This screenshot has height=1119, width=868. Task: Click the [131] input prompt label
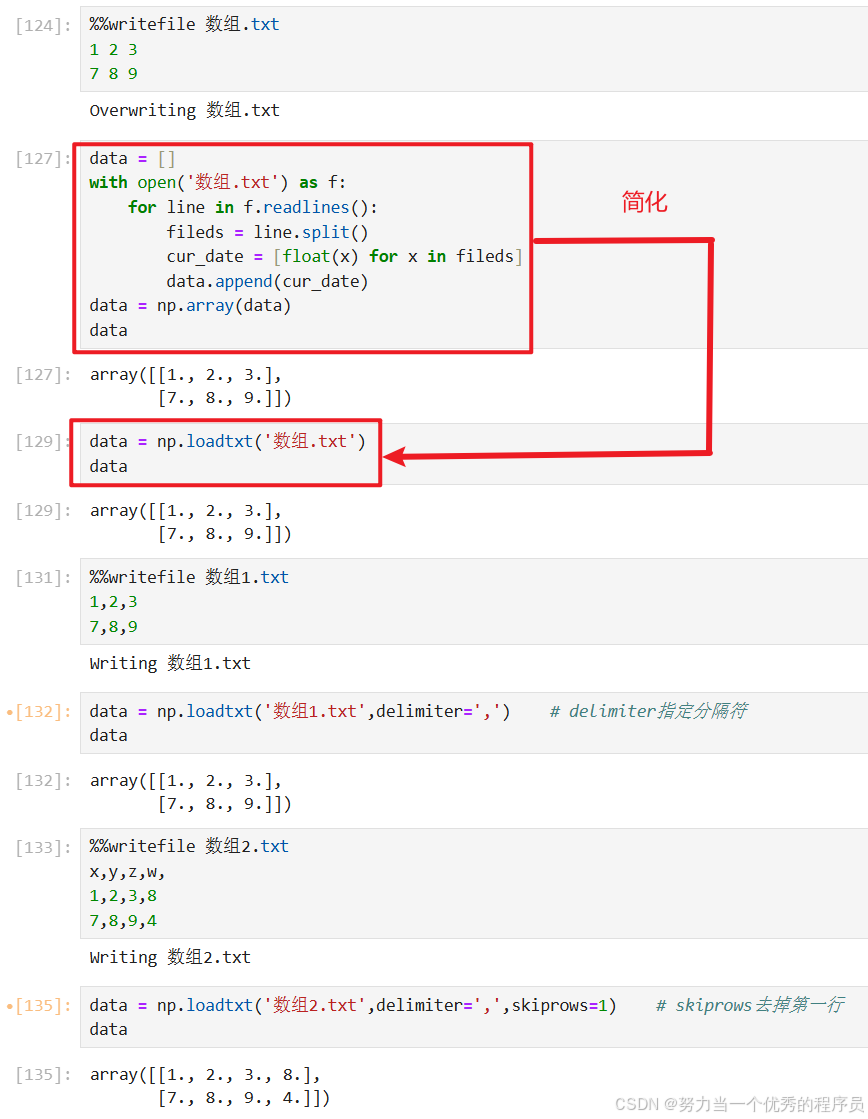click(43, 578)
